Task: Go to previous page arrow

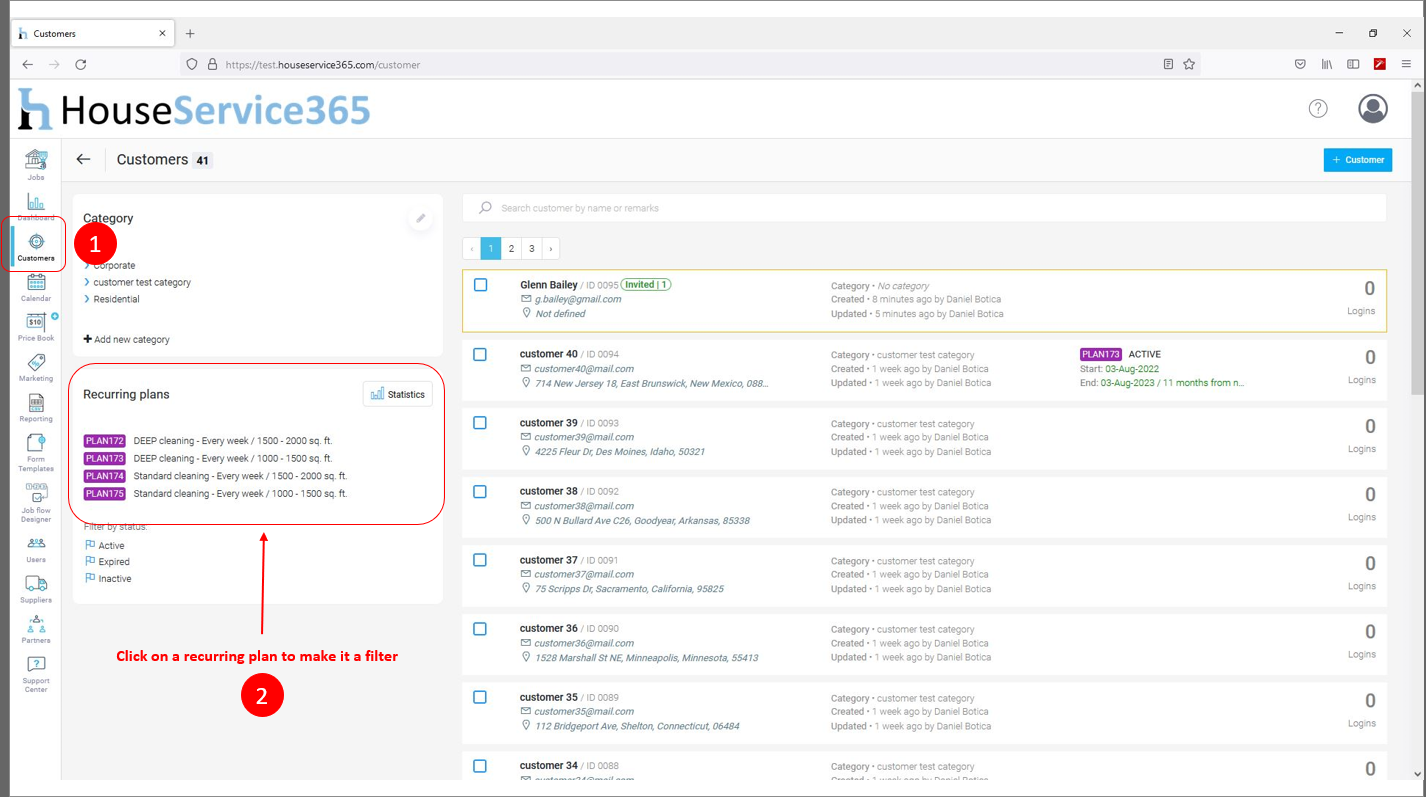Action: tap(472, 248)
